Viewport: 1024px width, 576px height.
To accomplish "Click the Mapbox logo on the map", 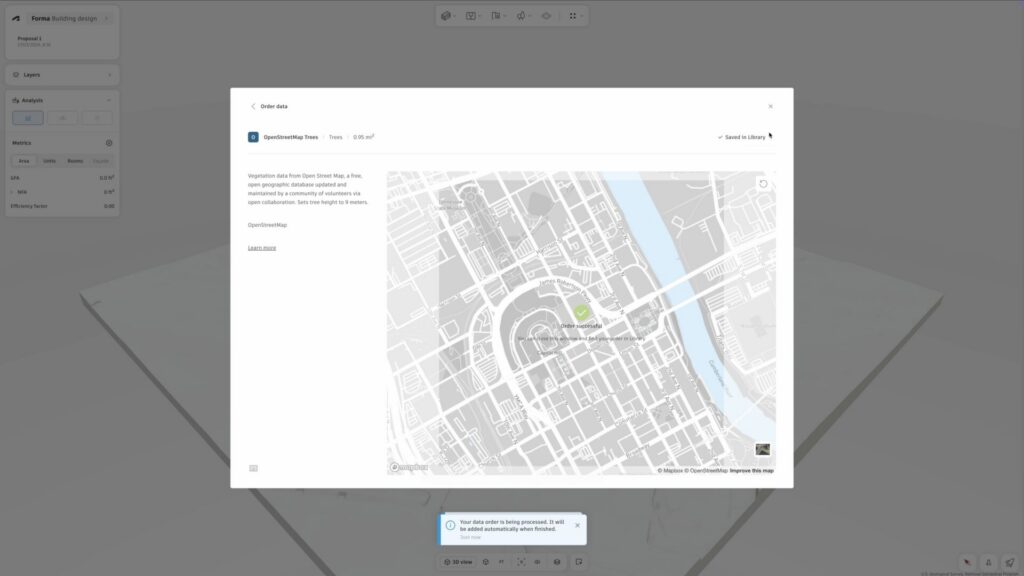I will point(409,467).
